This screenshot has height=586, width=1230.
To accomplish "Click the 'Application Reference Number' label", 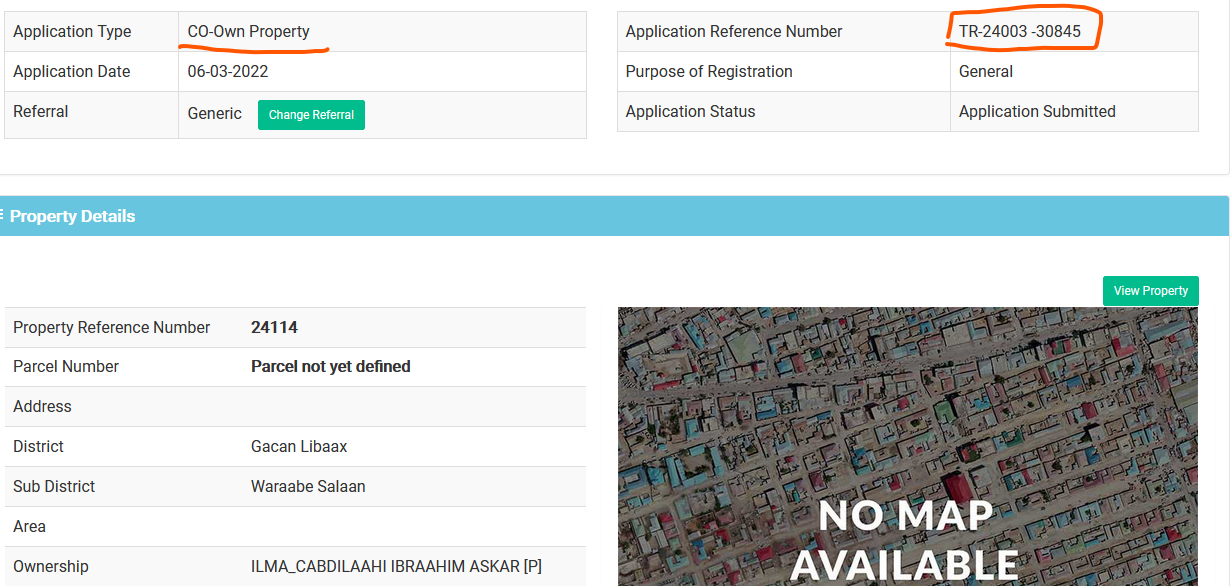I will coord(734,32).
